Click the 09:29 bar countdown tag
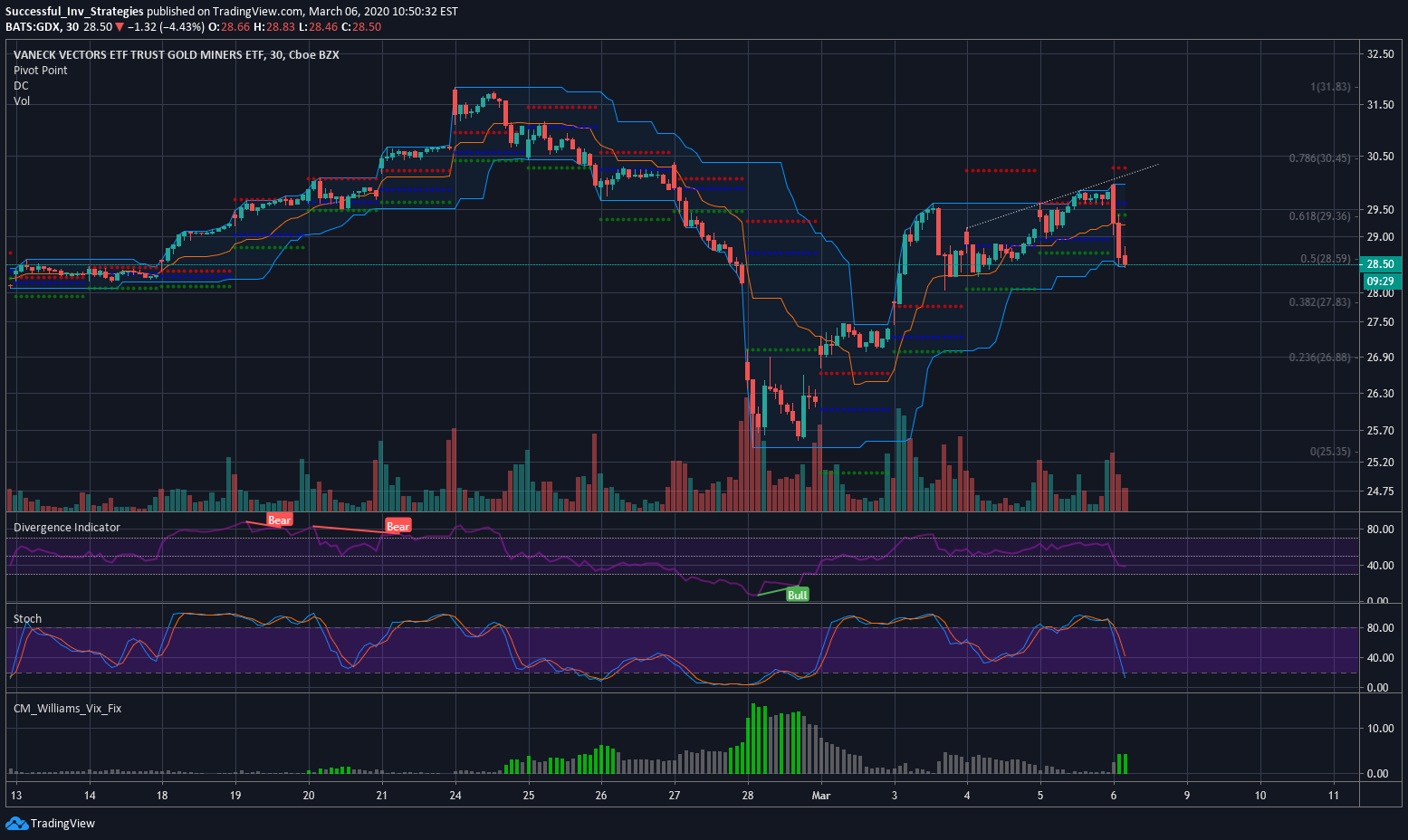The width and height of the screenshot is (1408, 840). point(1381,282)
